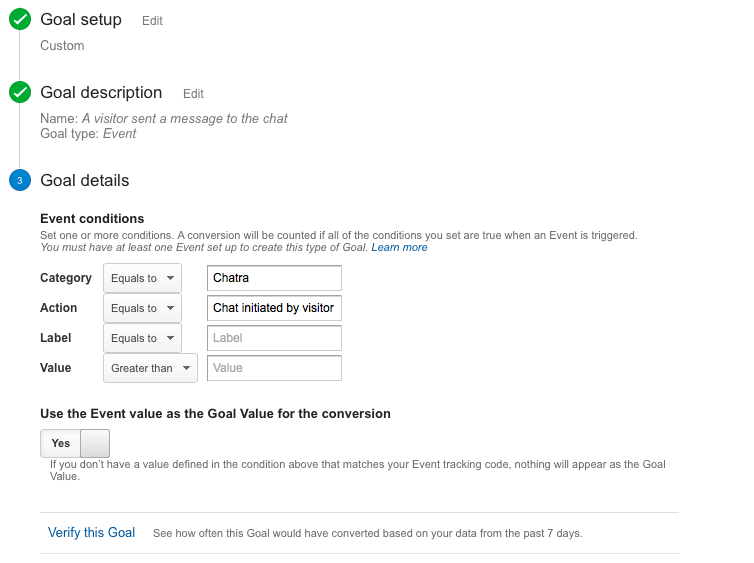Click the Action field with Chat initiated text

[274, 308]
